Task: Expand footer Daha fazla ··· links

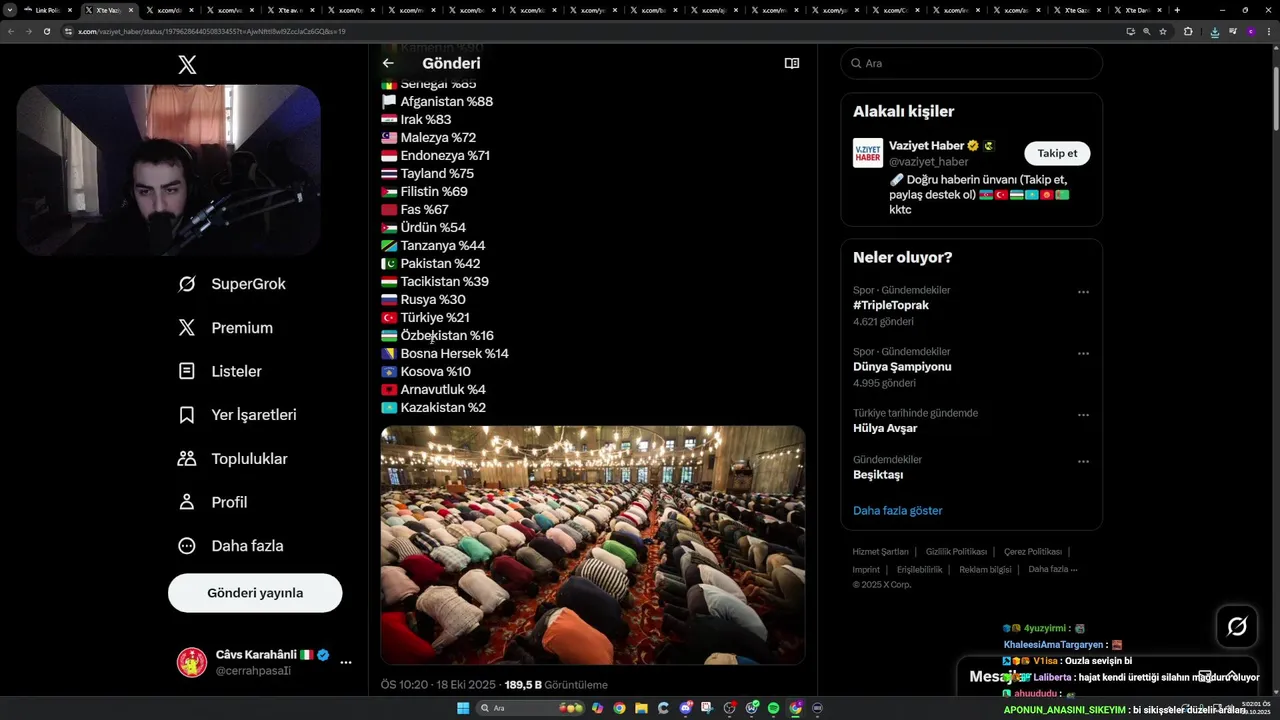Action: 1053,569
